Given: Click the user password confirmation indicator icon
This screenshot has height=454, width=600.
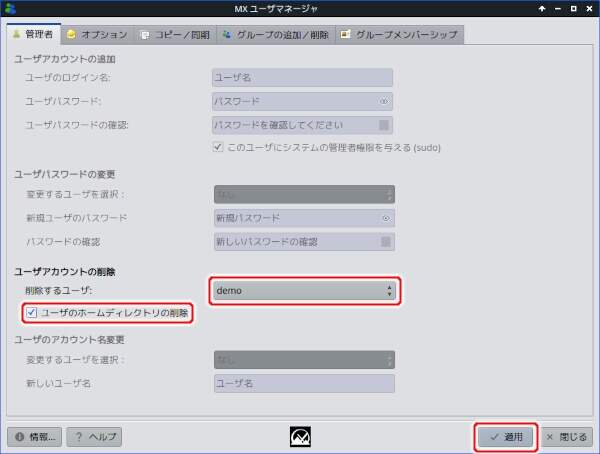Looking at the screenshot, I should pyautogui.click(x=384, y=125).
